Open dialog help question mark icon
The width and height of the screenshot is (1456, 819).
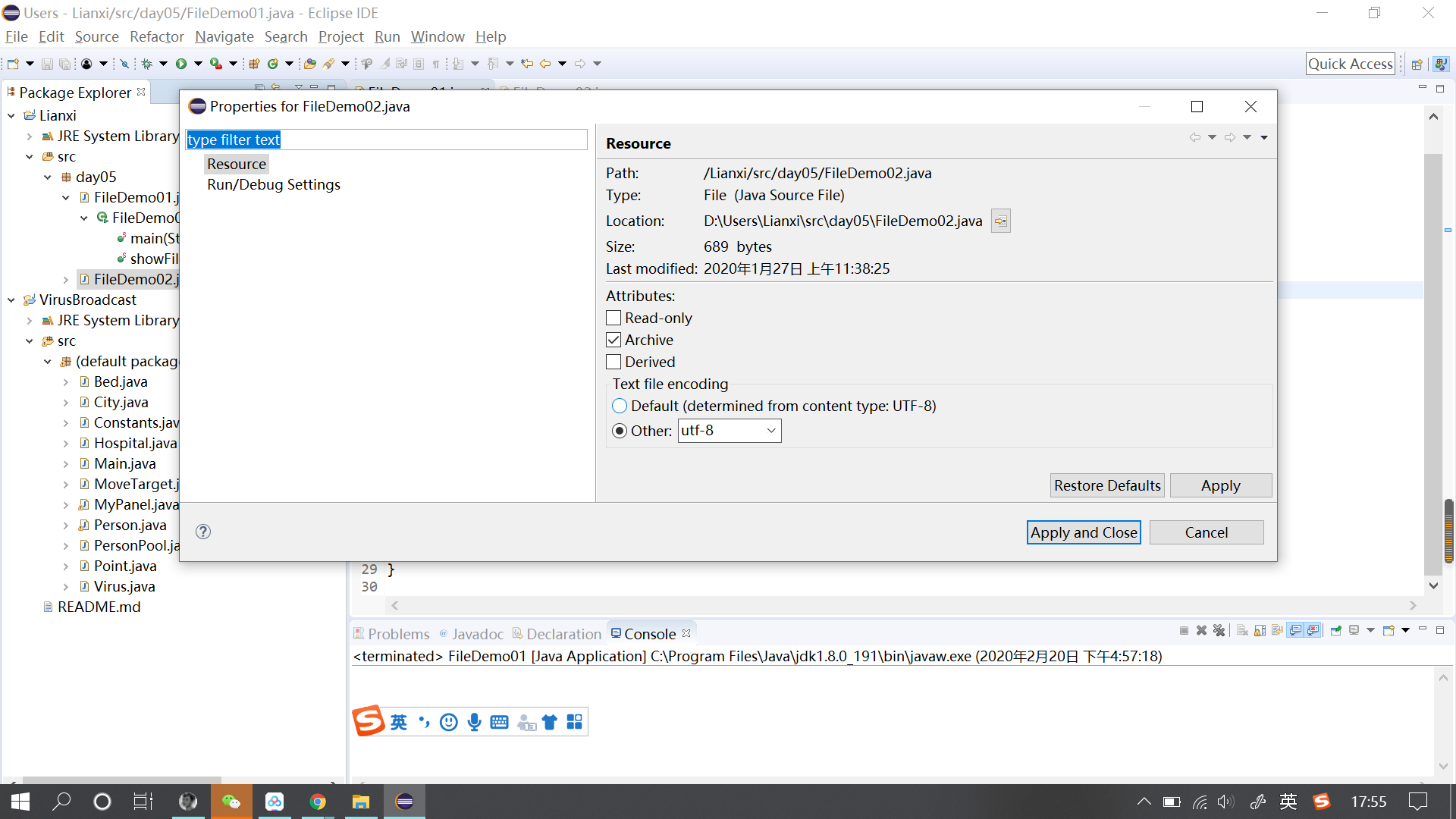pyautogui.click(x=203, y=532)
